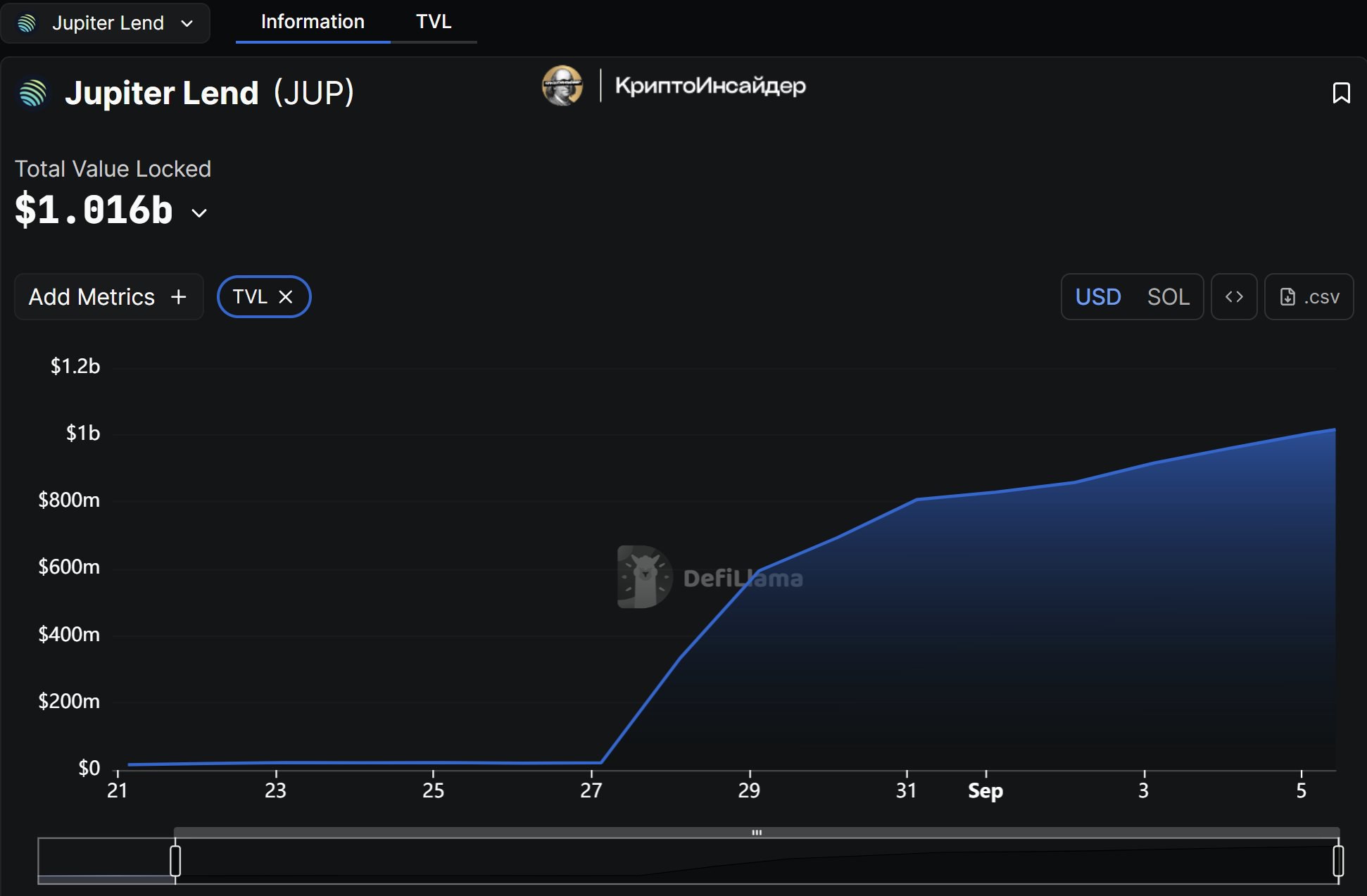Click the Jupiter Lend logo in the heading
1367x896 pixels.
pos(33,93)
